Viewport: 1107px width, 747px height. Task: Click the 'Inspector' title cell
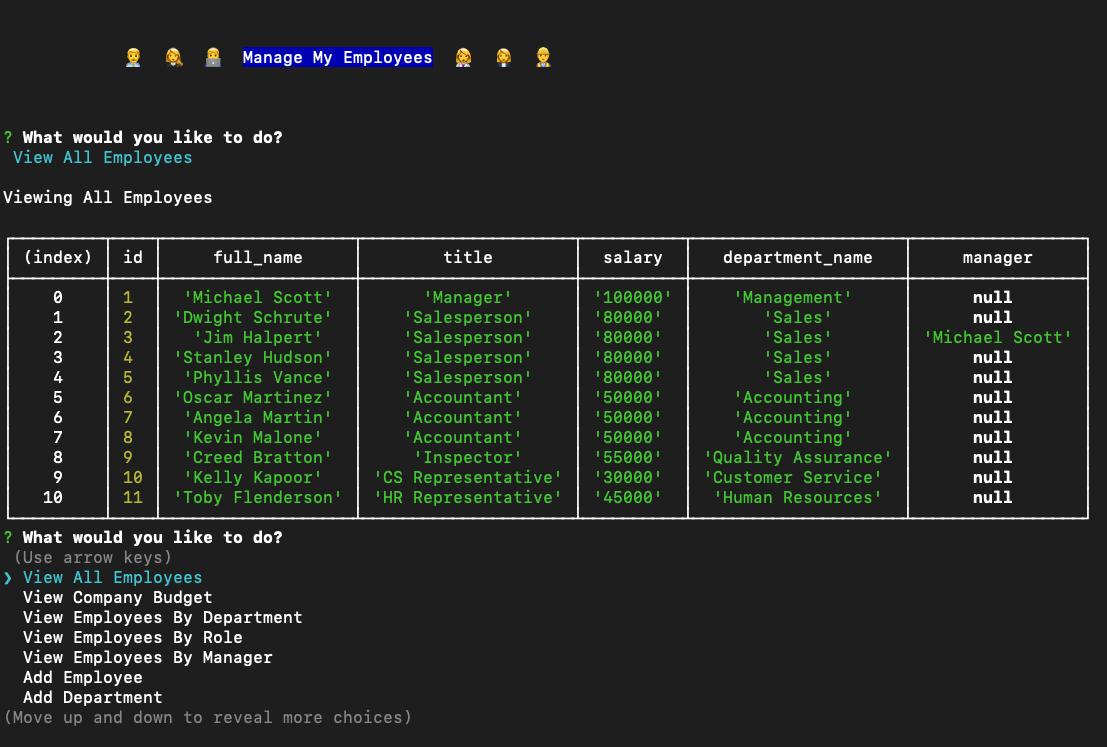(x=468, y=458)
